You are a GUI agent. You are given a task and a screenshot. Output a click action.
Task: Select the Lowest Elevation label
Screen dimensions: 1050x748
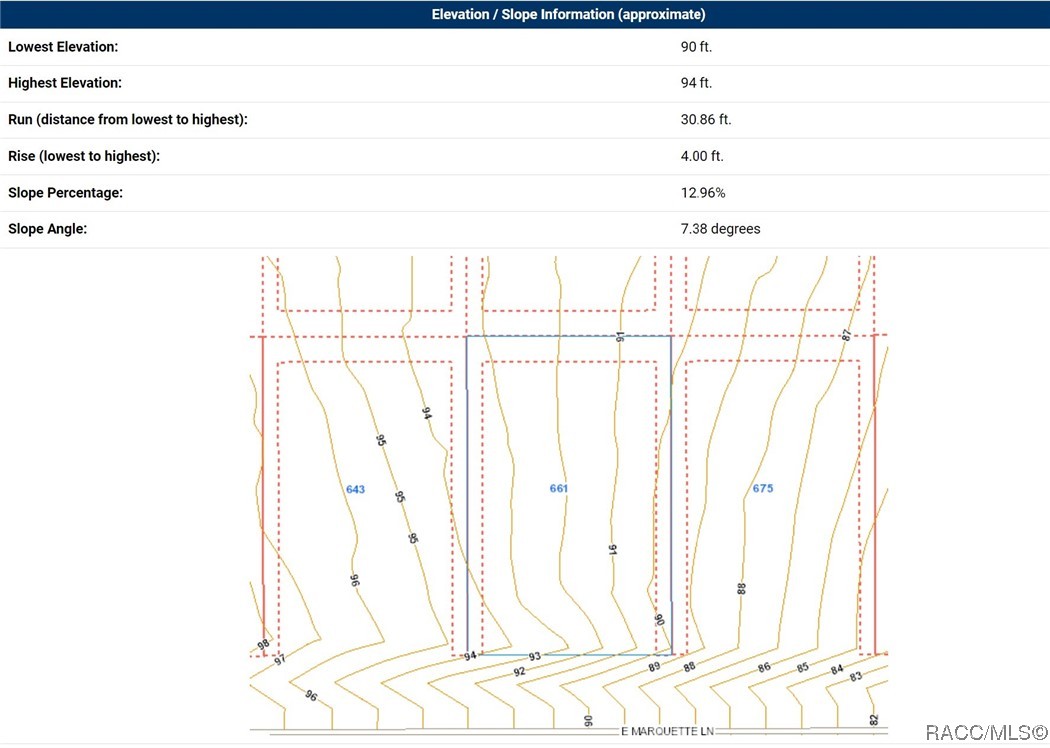pos(63,47)
